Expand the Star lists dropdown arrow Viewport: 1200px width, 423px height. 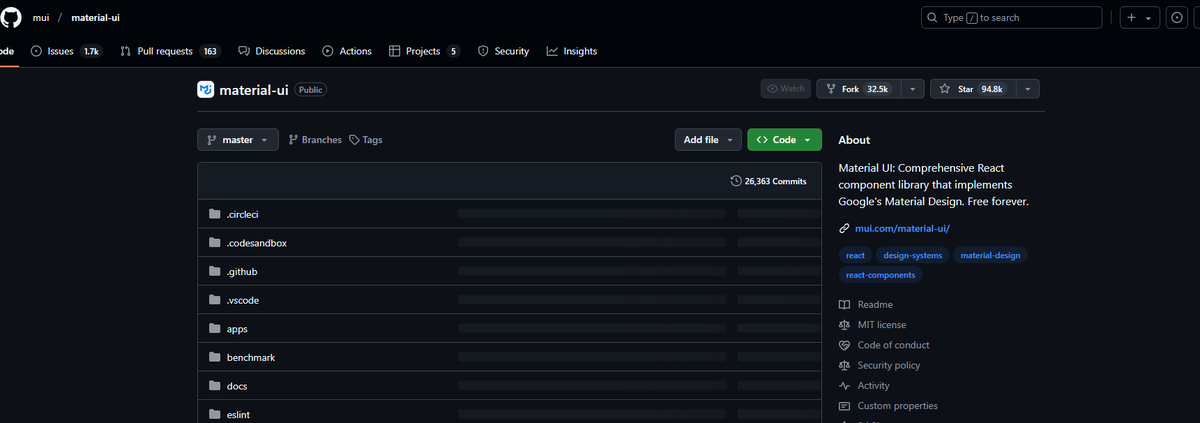pyautogui.click(x=1028, y=89)
